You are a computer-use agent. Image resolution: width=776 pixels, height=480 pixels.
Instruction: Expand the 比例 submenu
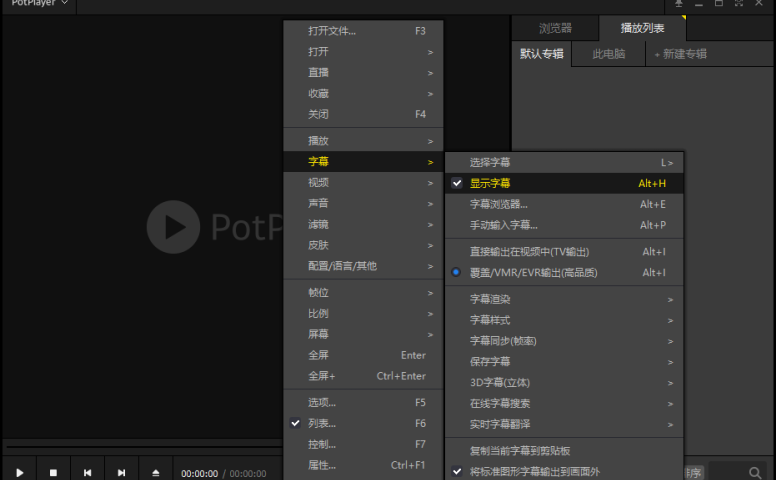(363, 313)
